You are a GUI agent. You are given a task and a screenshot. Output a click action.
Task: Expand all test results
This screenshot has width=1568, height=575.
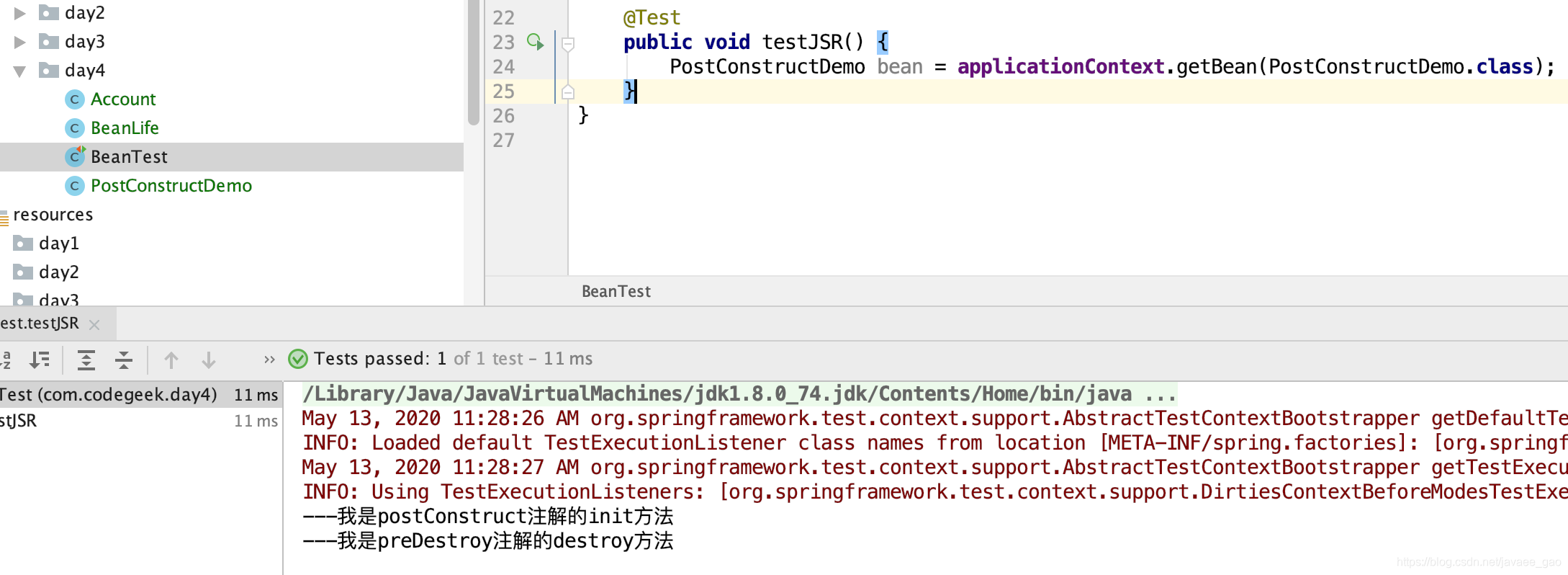86,359
